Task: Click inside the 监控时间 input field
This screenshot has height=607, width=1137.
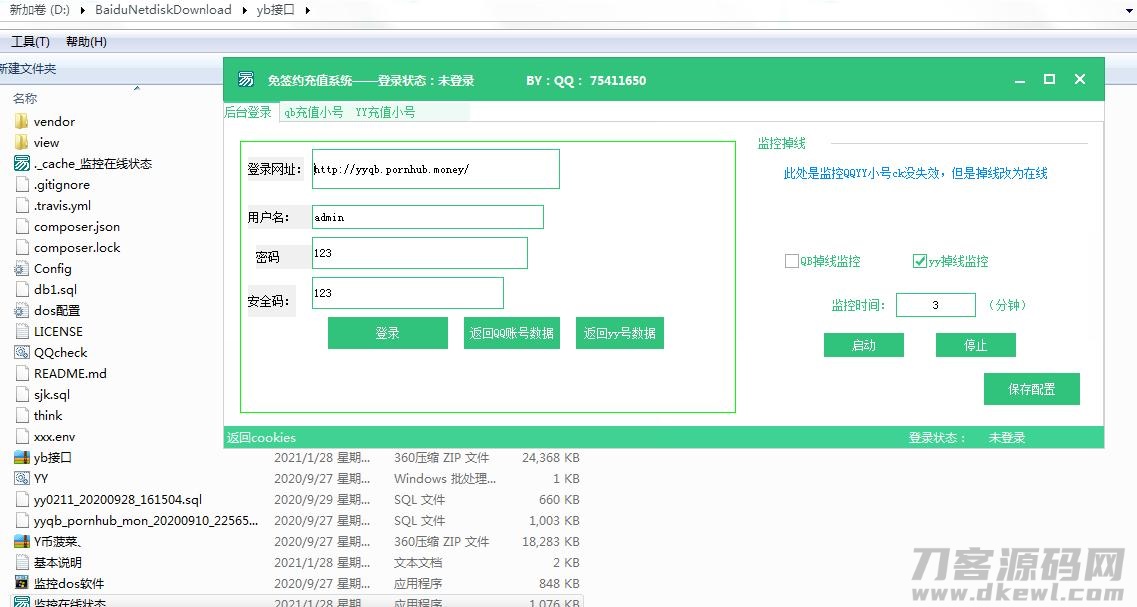Action: coord(935,304)
